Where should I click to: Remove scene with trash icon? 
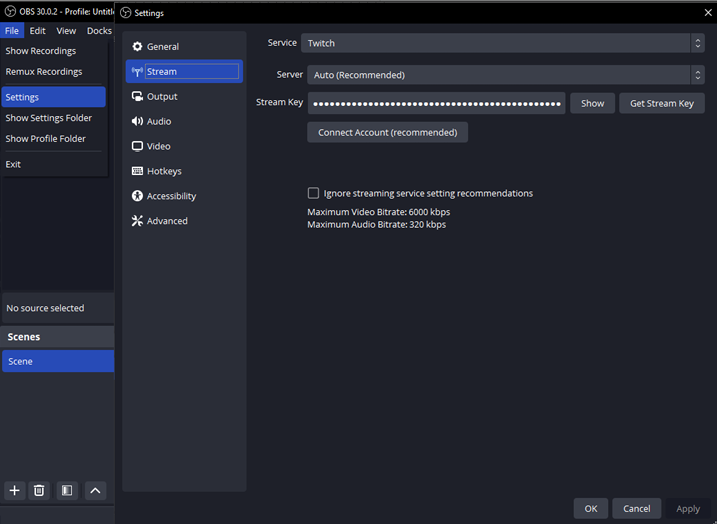(39, 491)
